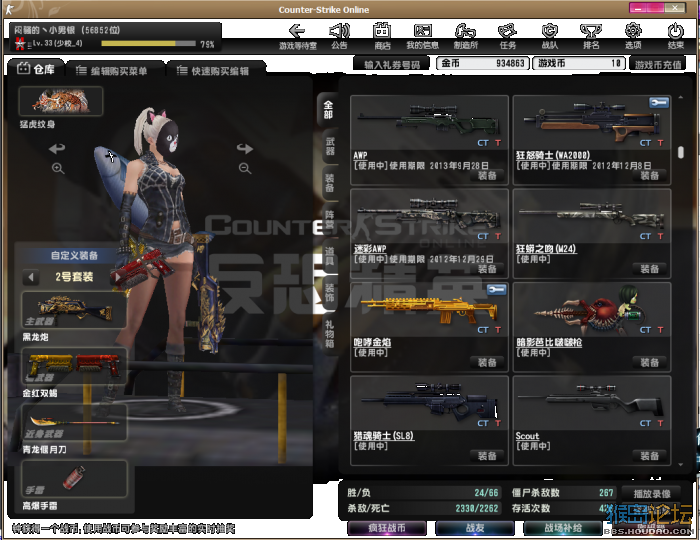Equip the Scout rifle
Viewport: 700px width, 540px height.
pyautogui.click(x=650, y=456)
